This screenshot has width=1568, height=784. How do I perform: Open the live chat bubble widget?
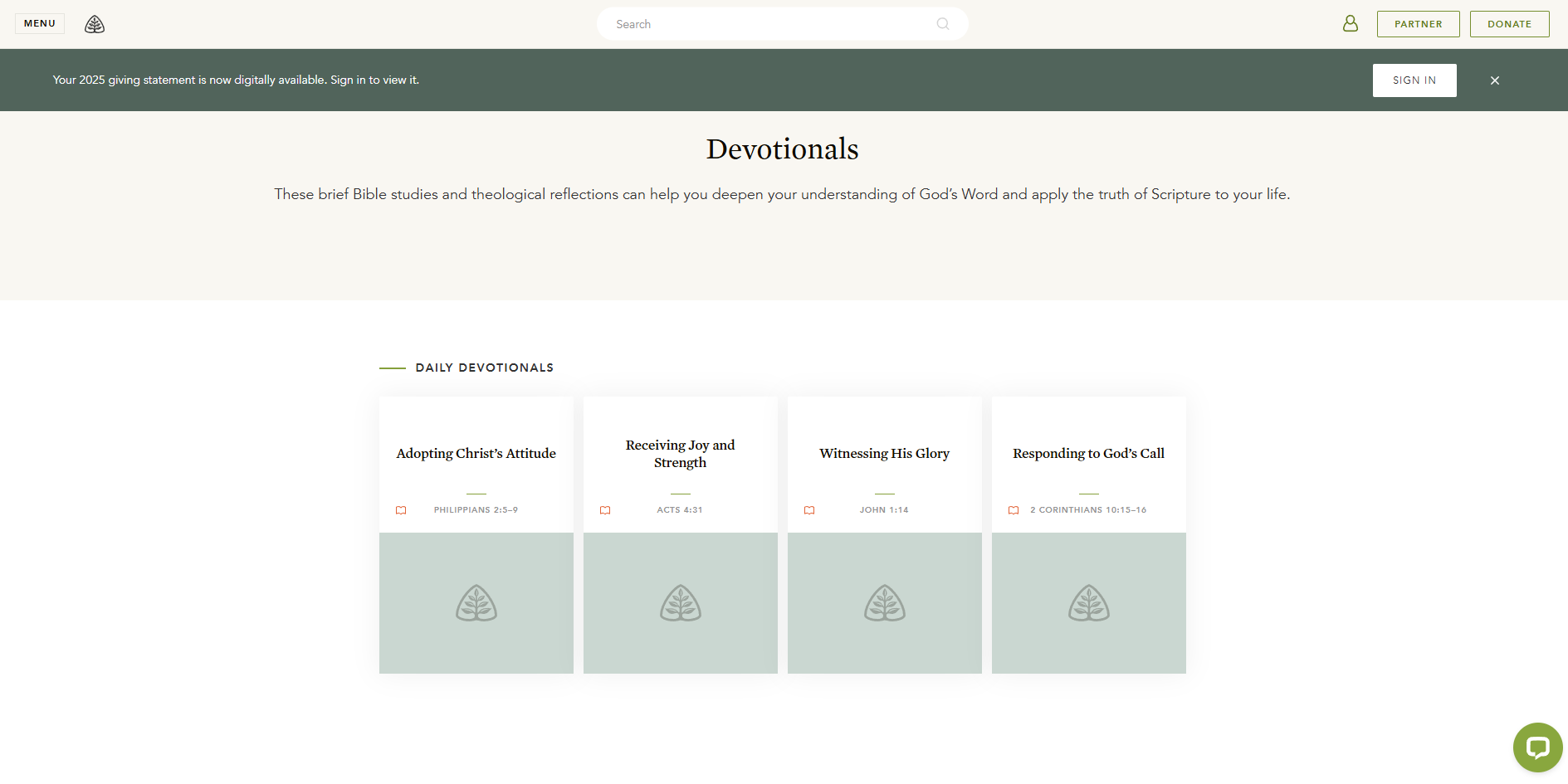click(x=1536, y=747)
